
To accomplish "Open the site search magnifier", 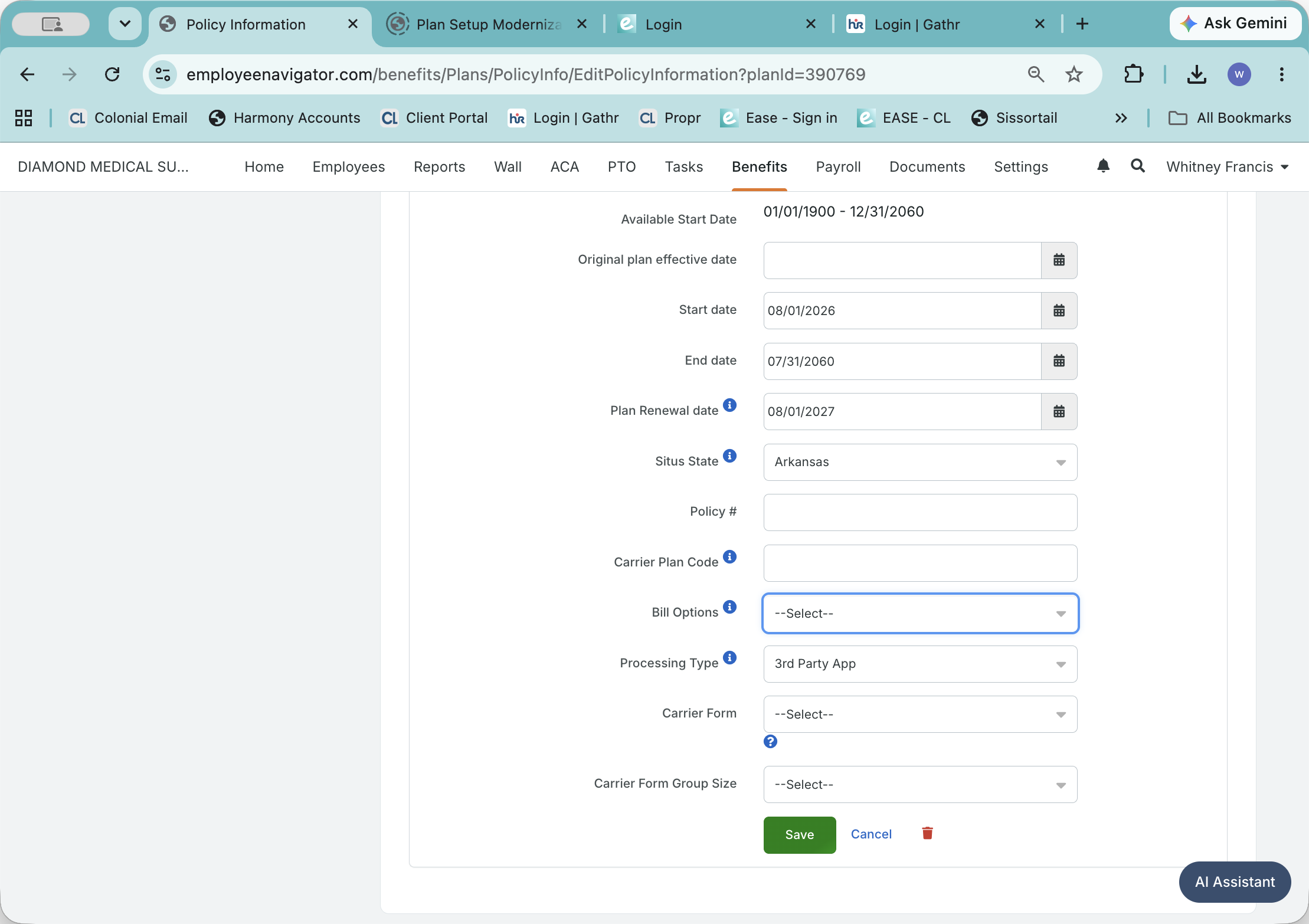I will pos(1137,166).
